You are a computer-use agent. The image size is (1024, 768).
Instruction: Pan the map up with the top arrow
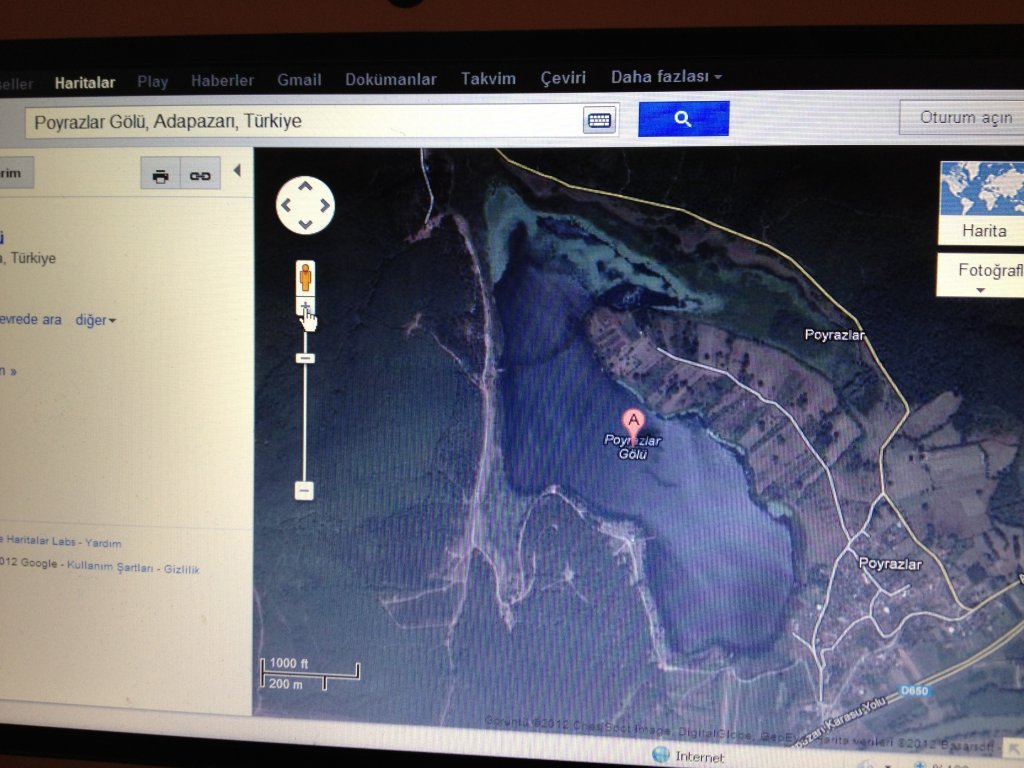coord(305,186)
